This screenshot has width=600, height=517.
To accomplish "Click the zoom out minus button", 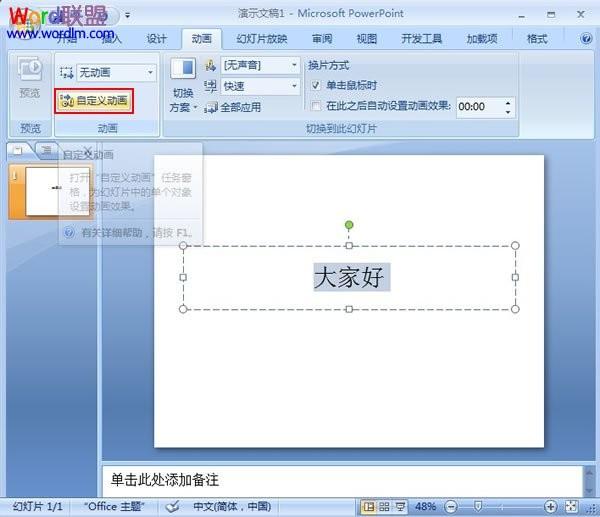I will point(451,507).
